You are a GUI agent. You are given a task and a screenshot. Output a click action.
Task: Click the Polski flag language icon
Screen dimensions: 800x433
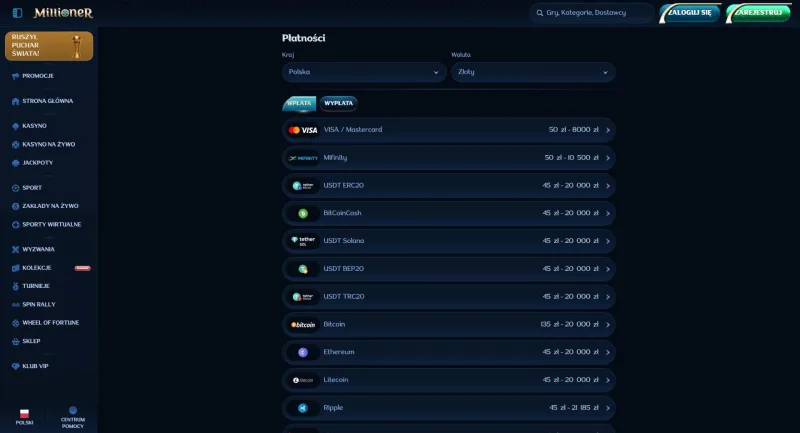tap(24, 414)
